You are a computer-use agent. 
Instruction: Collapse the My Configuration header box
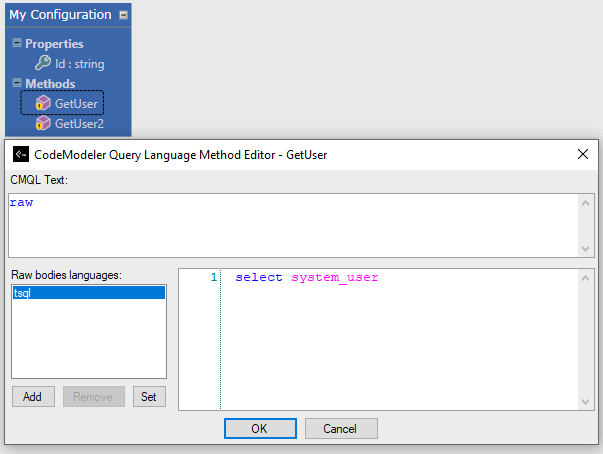[x=122, y=15]
